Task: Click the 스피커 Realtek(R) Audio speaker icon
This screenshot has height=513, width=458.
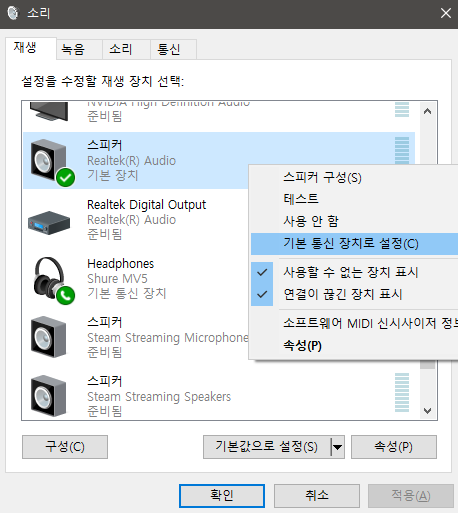Action: pyautogui.click(x=48, y=160)
